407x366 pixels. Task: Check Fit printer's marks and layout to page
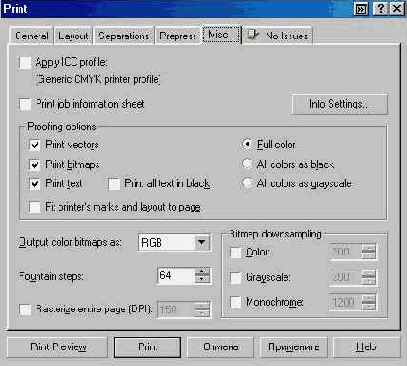click(35, 207)
